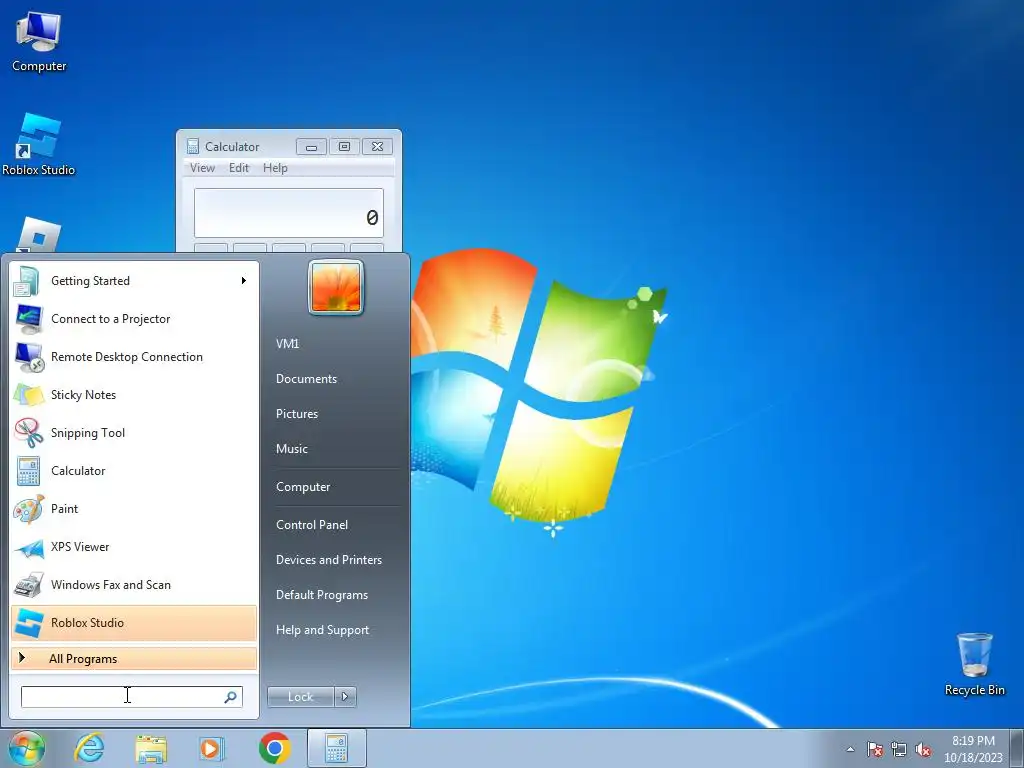Screen dimensions: 1024x768
Task: Expand All Programs list
Action: tap(134, 659)
